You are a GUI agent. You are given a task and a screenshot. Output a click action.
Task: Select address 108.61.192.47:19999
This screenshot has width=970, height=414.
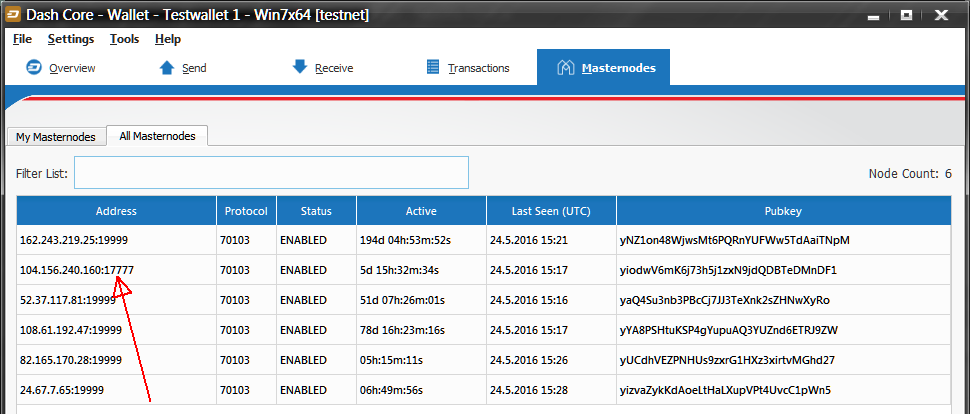point(71,330)
